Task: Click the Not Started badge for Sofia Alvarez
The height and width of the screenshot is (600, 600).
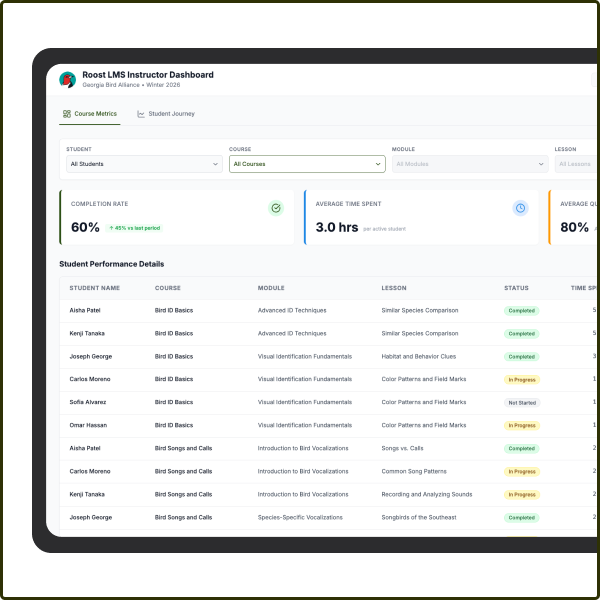Action: (522, 403)
